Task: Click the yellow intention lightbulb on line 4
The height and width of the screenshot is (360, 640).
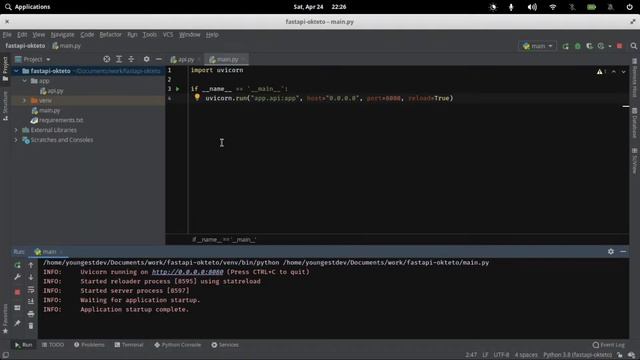Action: (x=197, y=97)
